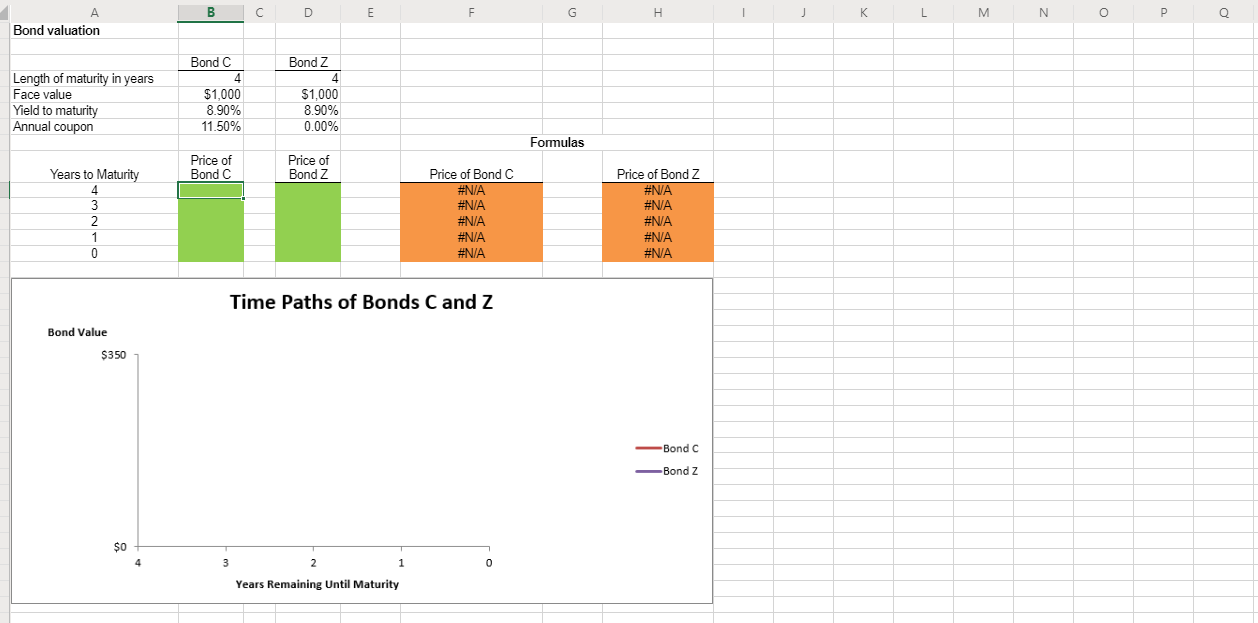Click the Bond Value axis label

click(x=77, y=331)
